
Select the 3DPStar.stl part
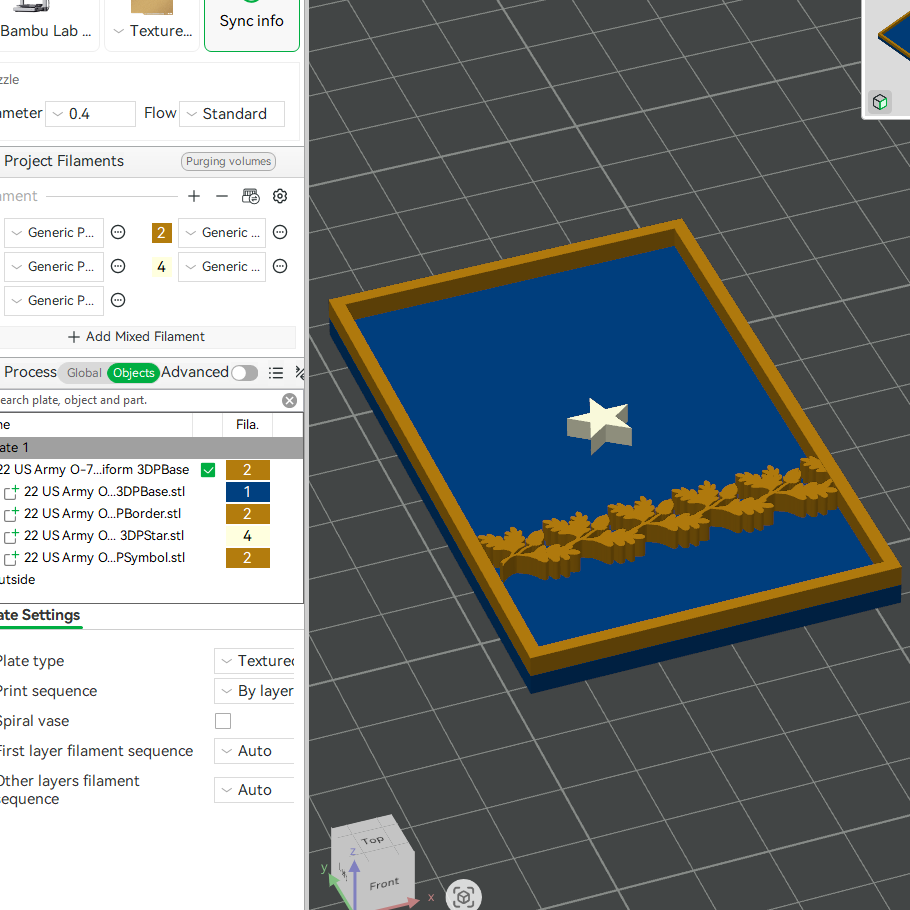(x=104, y=536)
